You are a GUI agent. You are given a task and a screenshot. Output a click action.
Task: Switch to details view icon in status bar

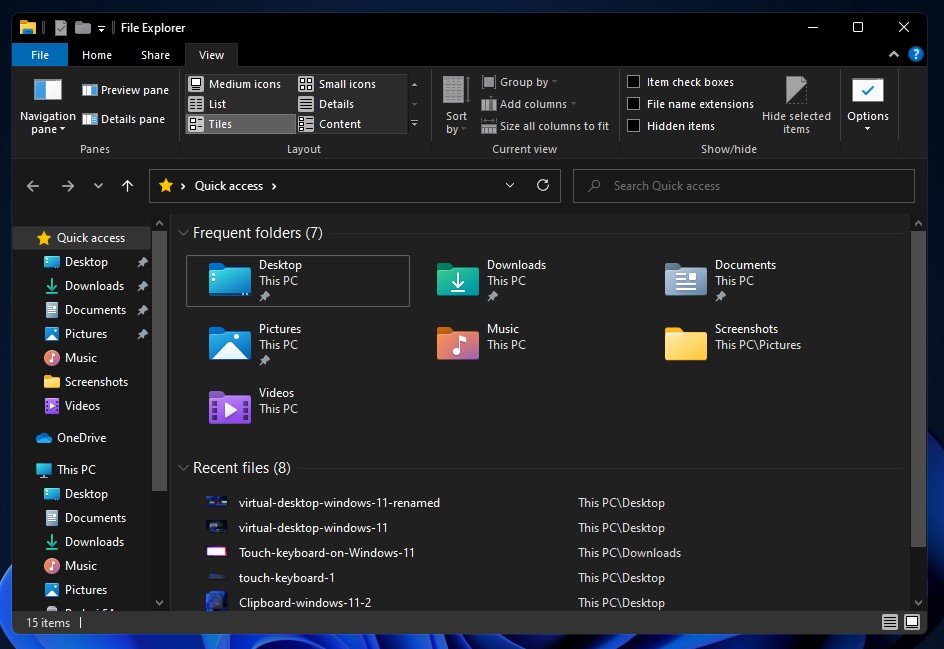coord(890,622)
